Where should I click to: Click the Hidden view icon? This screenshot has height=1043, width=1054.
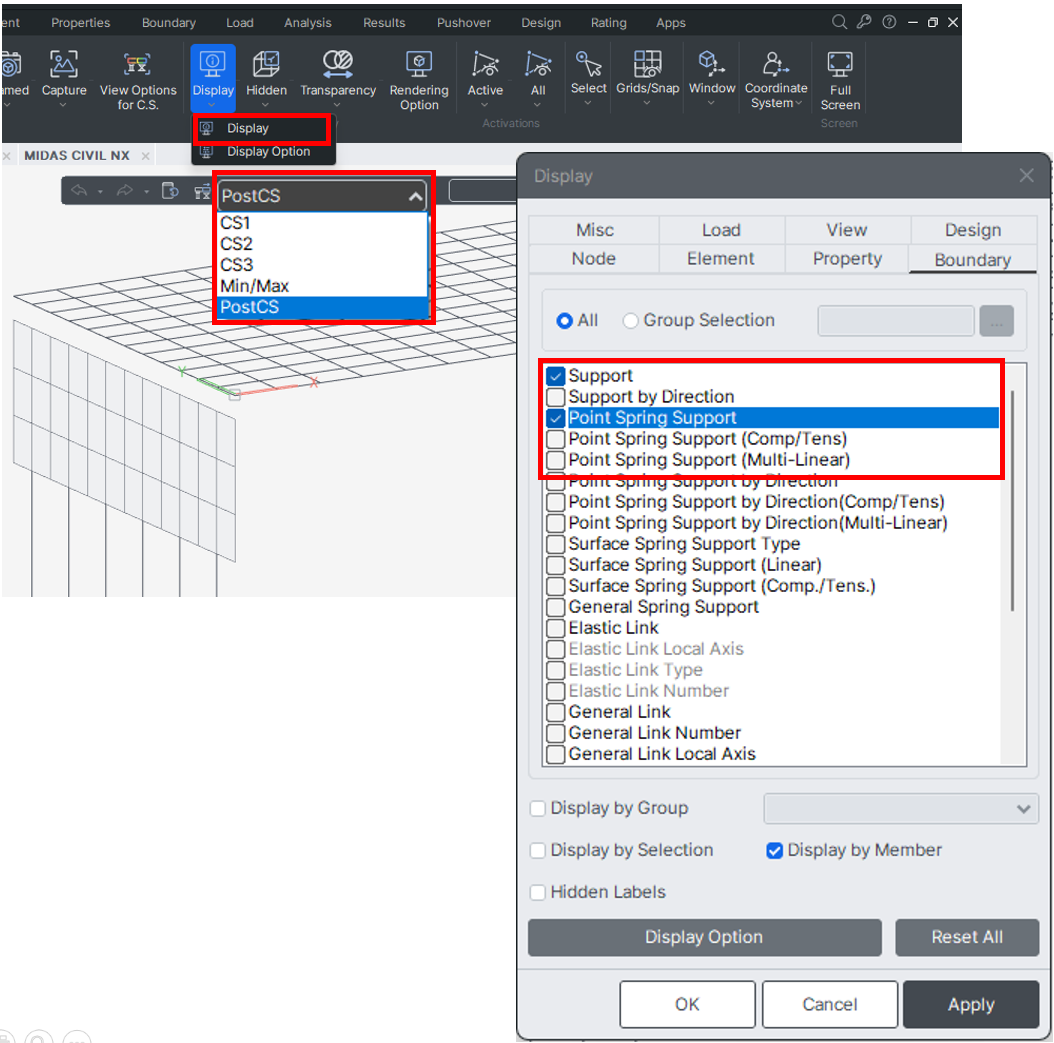[x=266, y=67]
